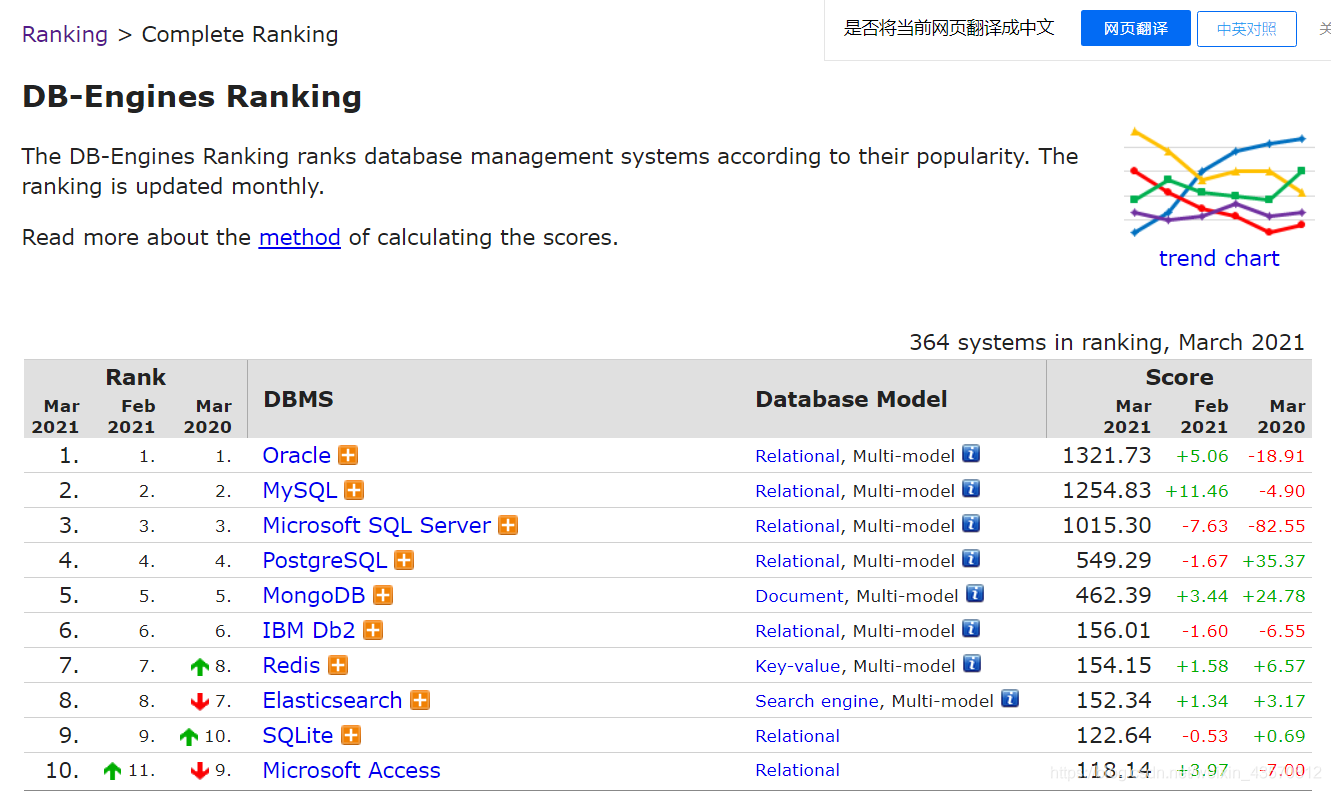This screenshot has width=1331, height=791.
Task: Click Document model link in MongoDB row
Action: point(800,596)
